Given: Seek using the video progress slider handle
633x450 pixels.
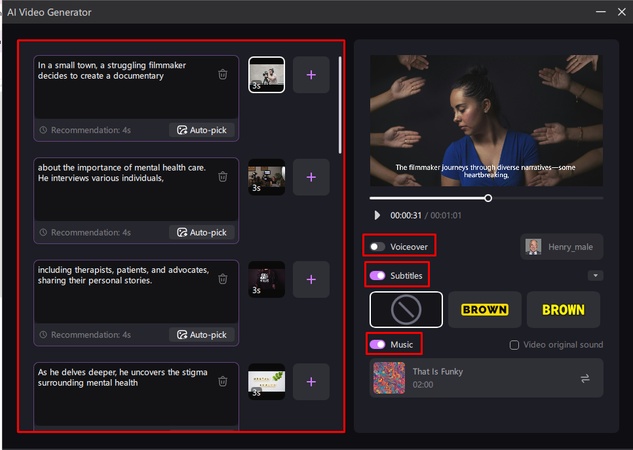Looking at the screenshot, I should [x=488, y=198].
